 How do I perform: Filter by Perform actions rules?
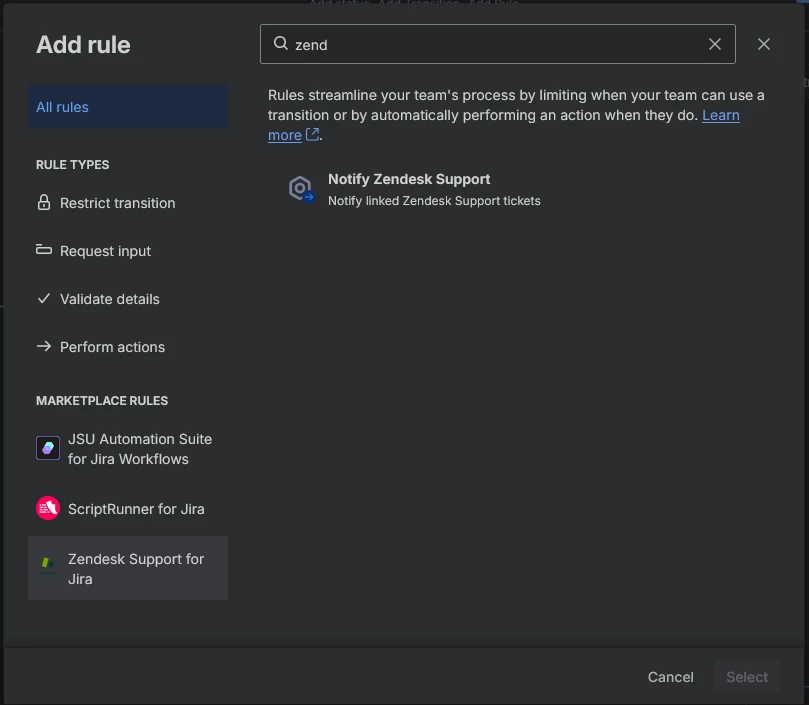[x=112, y=347]
